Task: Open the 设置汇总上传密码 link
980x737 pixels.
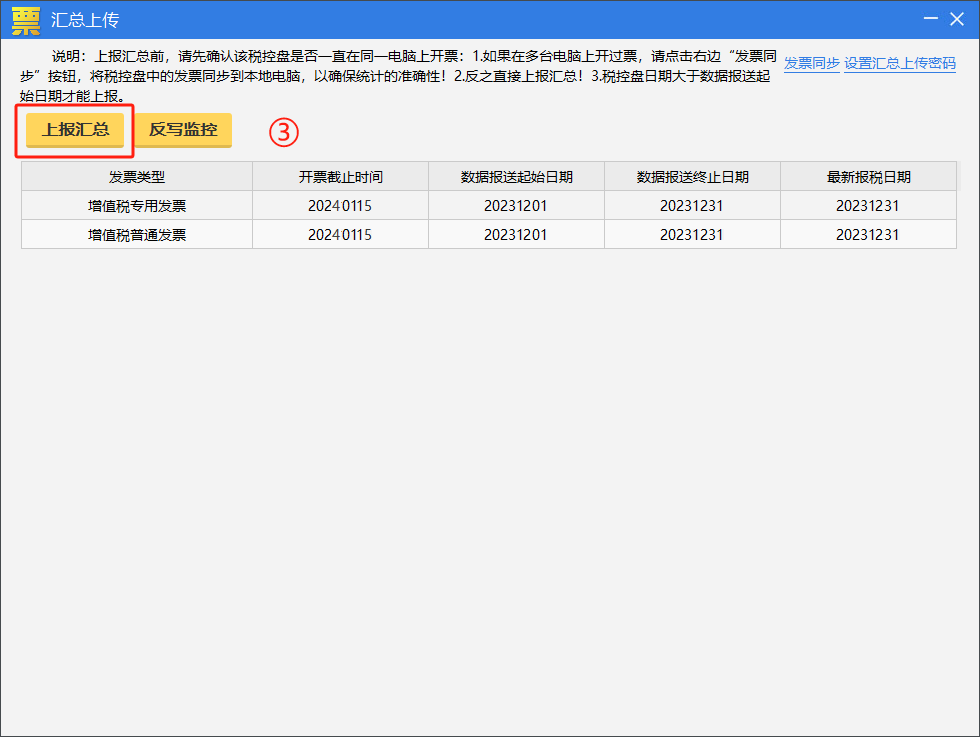Action: coord(899,63)
